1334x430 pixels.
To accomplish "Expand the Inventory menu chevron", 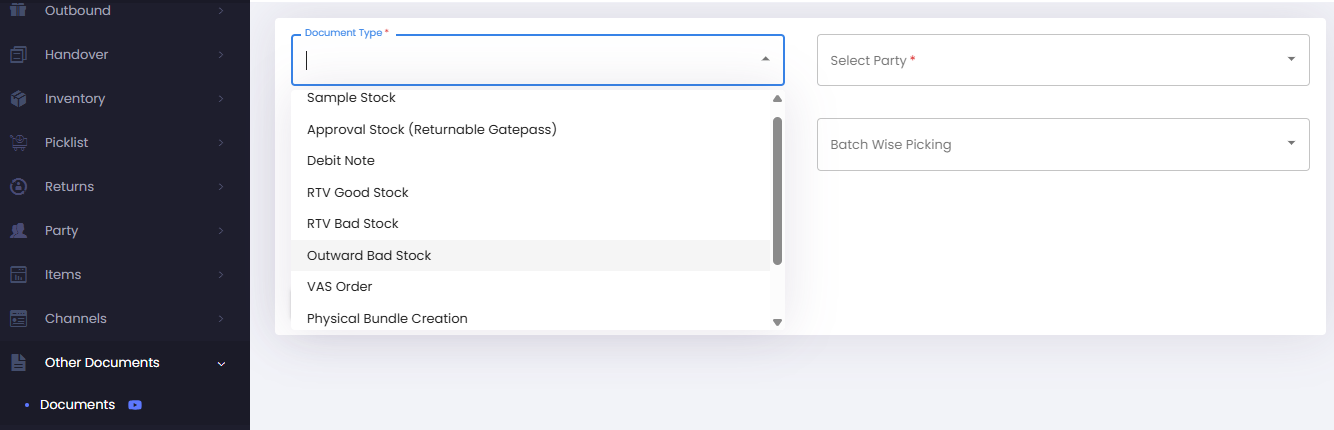I will coord(221,99).
